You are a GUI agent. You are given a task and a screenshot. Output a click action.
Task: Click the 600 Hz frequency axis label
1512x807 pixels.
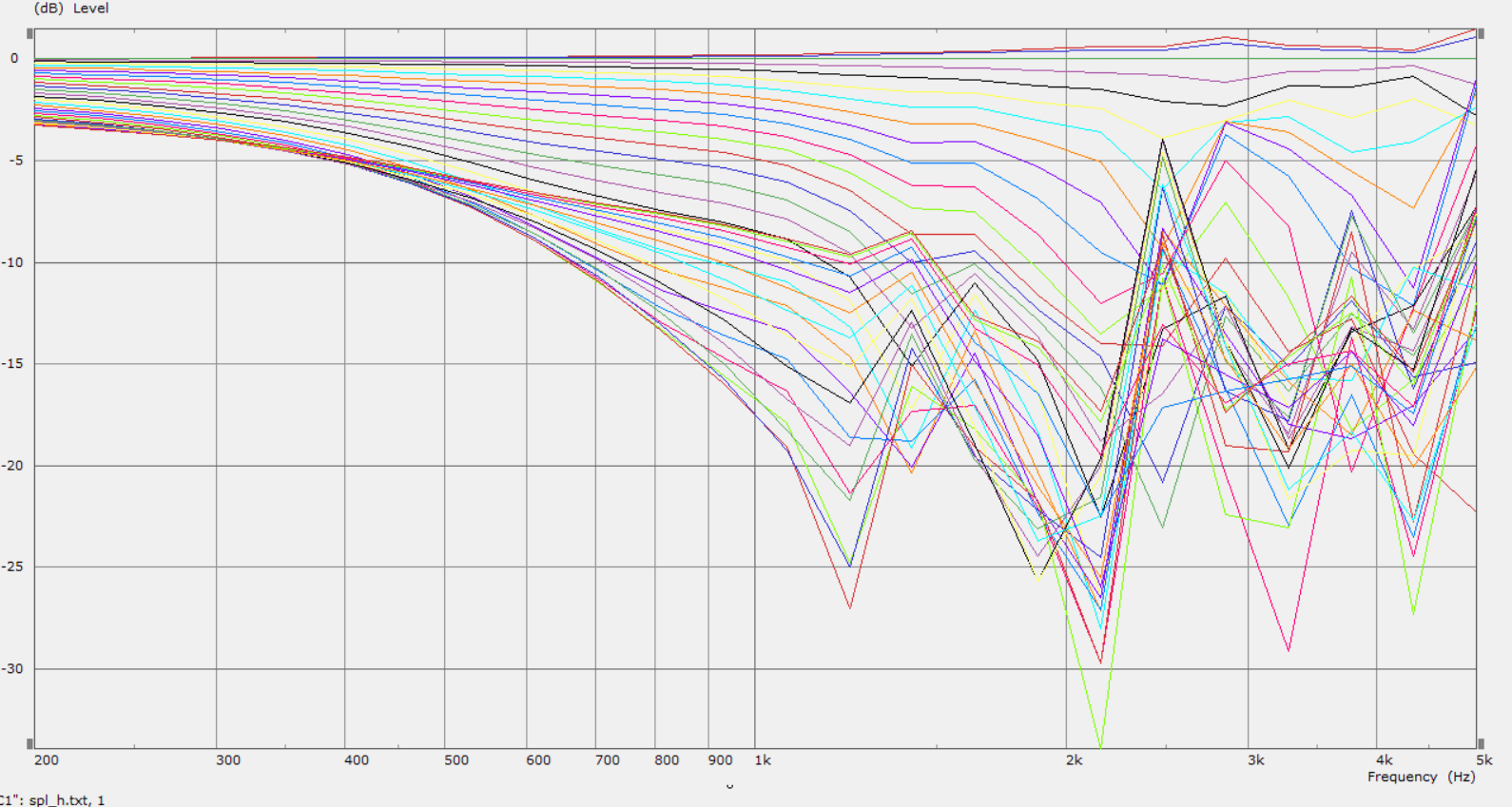pyautogui.click(x=538, y=760)
